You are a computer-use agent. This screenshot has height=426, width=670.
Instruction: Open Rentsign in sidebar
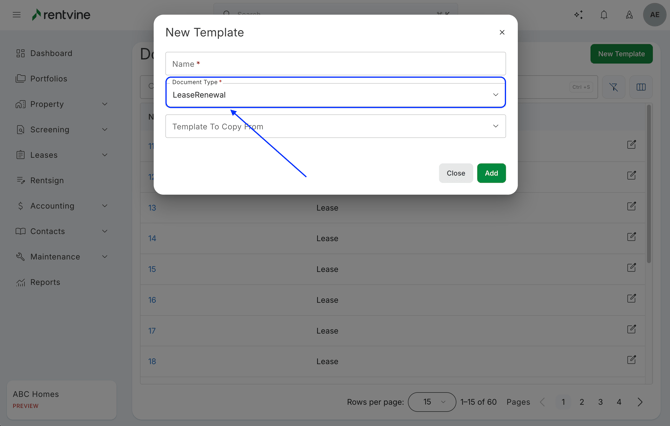click(x=47, y=180)
